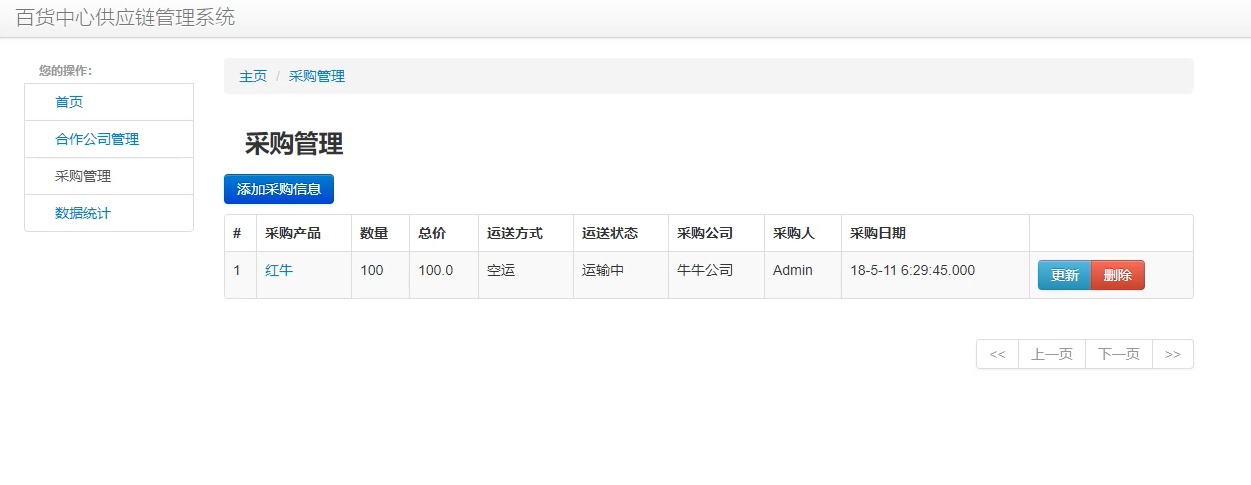Click the 您的操作 sidebar label

pyautogui.click(x=65, y=70)
